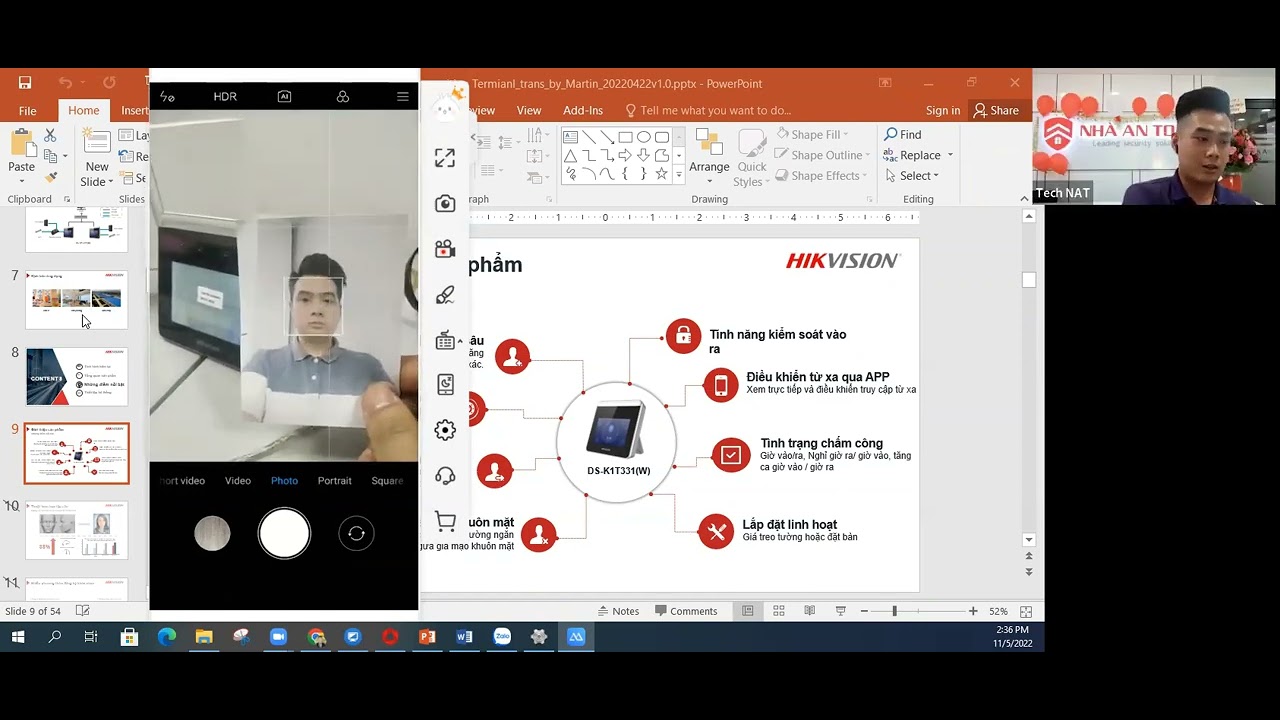Select the oval shape in shapes gallery
This screenshot has height=720, width=1280.
tap(644, 137)
